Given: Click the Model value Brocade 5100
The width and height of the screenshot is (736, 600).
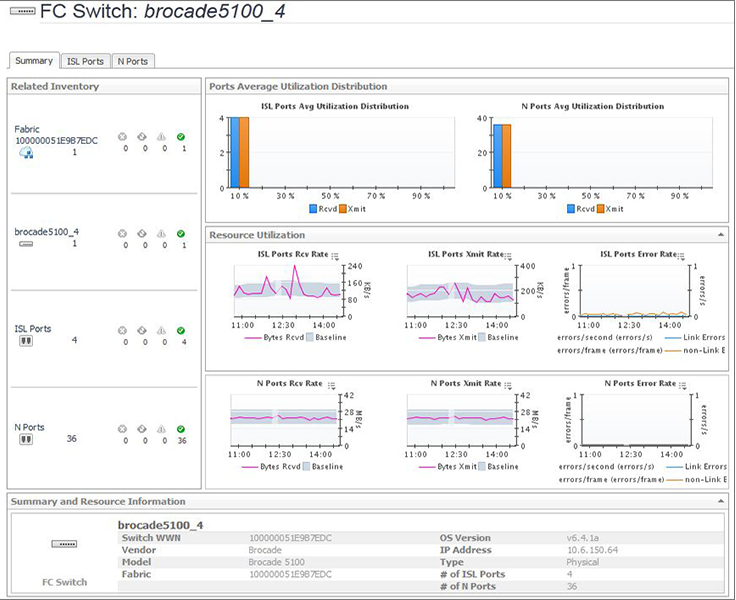Looking at the screenshot, I should tap(276, 562).
